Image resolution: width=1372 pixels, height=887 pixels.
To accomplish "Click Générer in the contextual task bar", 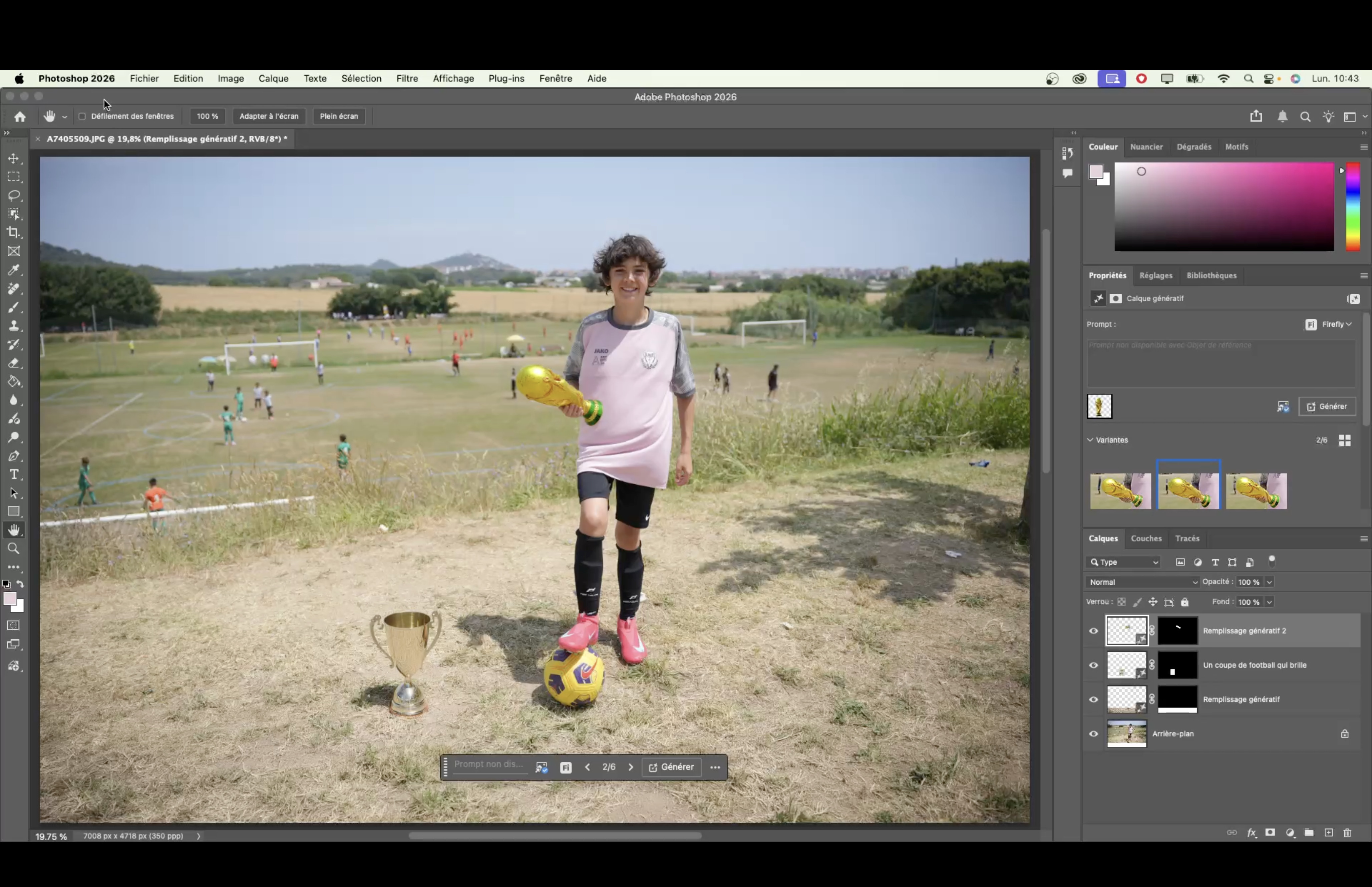I will [671, 767].
